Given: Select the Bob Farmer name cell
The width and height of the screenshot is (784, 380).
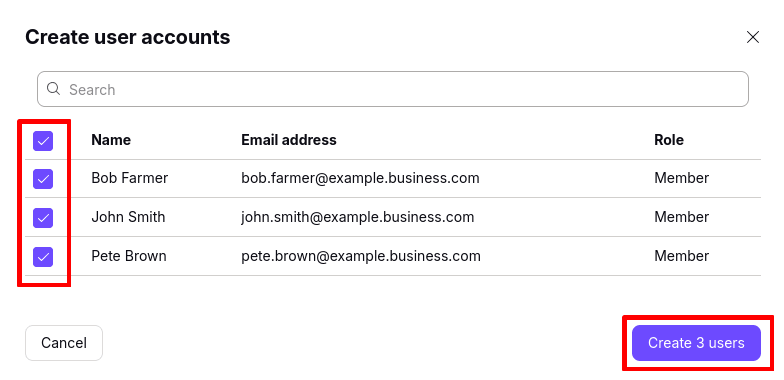Looking at the screenshot, I should pos(130,178).
